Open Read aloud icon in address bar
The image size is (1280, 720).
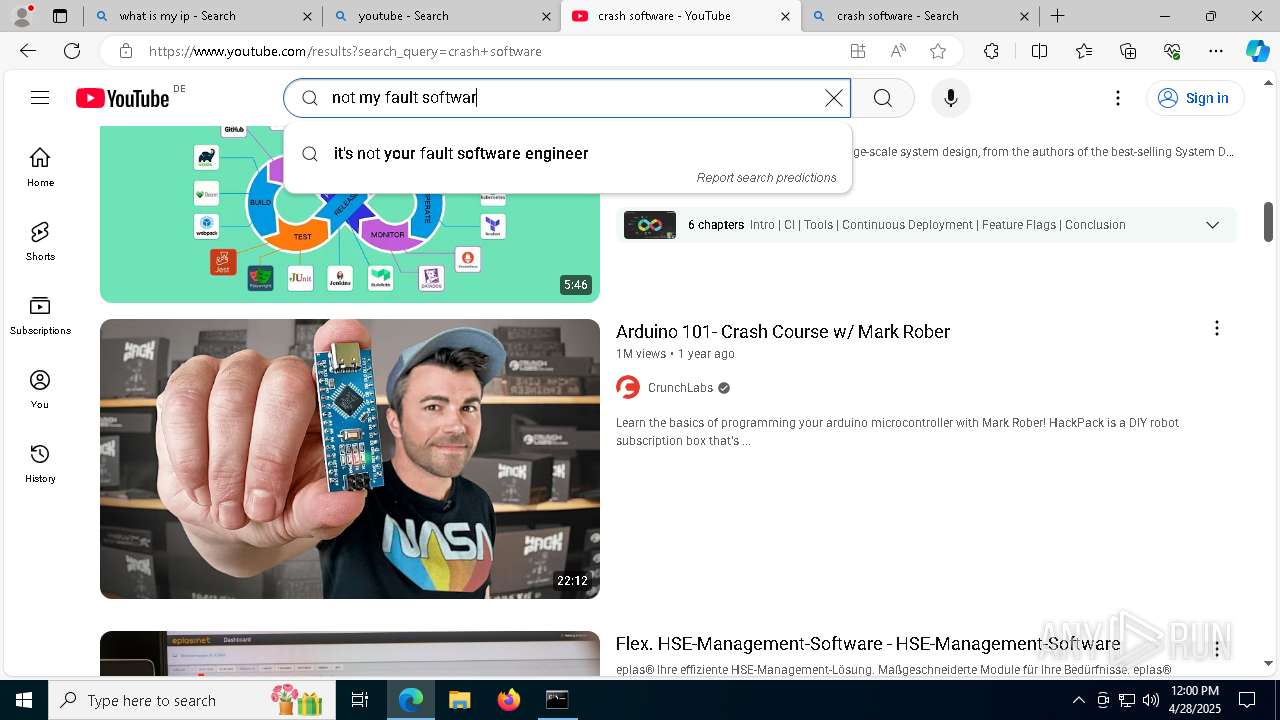tap(898, 51)
